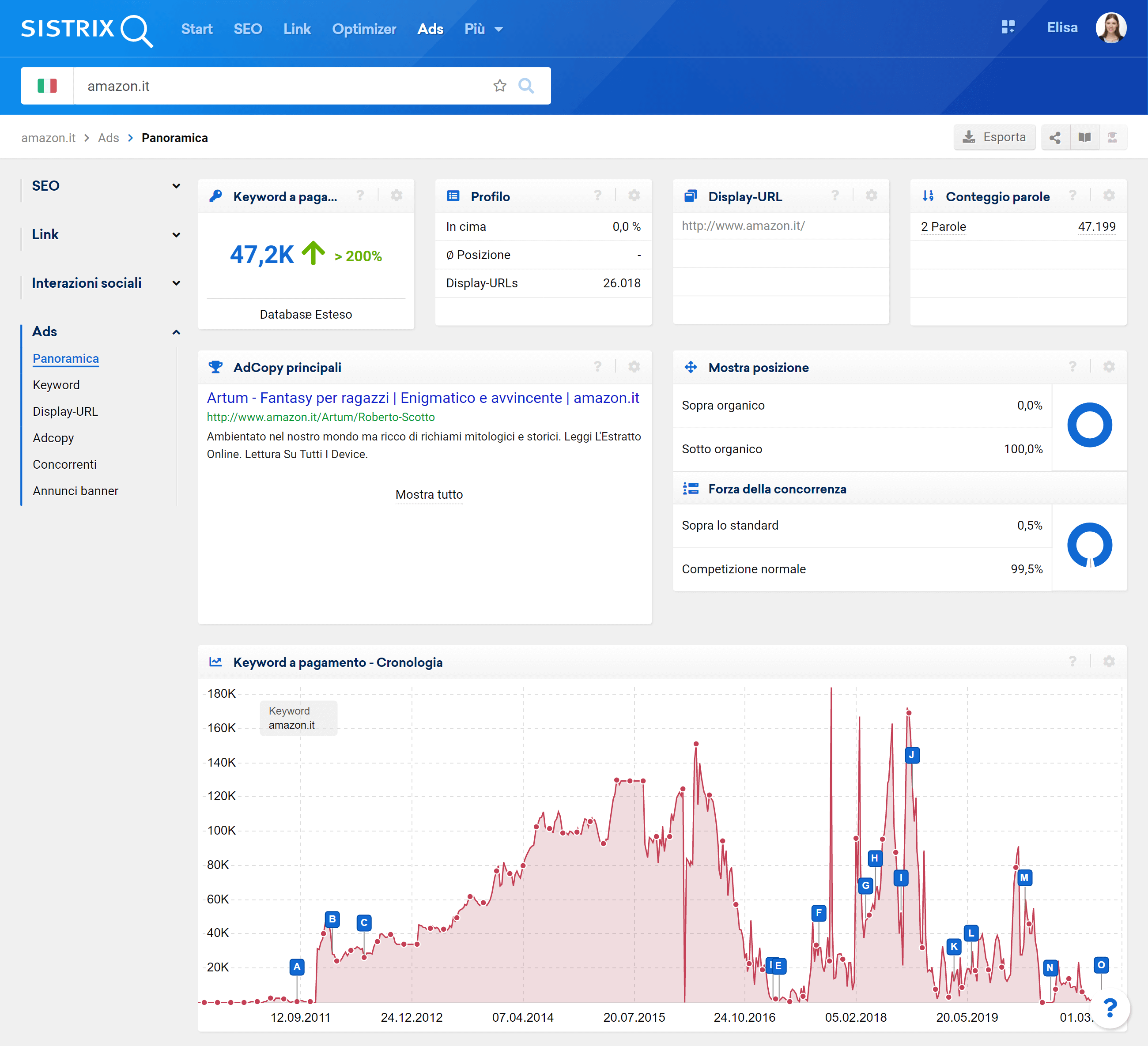The width and height of the screenshot is (1148, 1046).
Task: Open Annunci banner in sidebar
Action: point(75,491)
